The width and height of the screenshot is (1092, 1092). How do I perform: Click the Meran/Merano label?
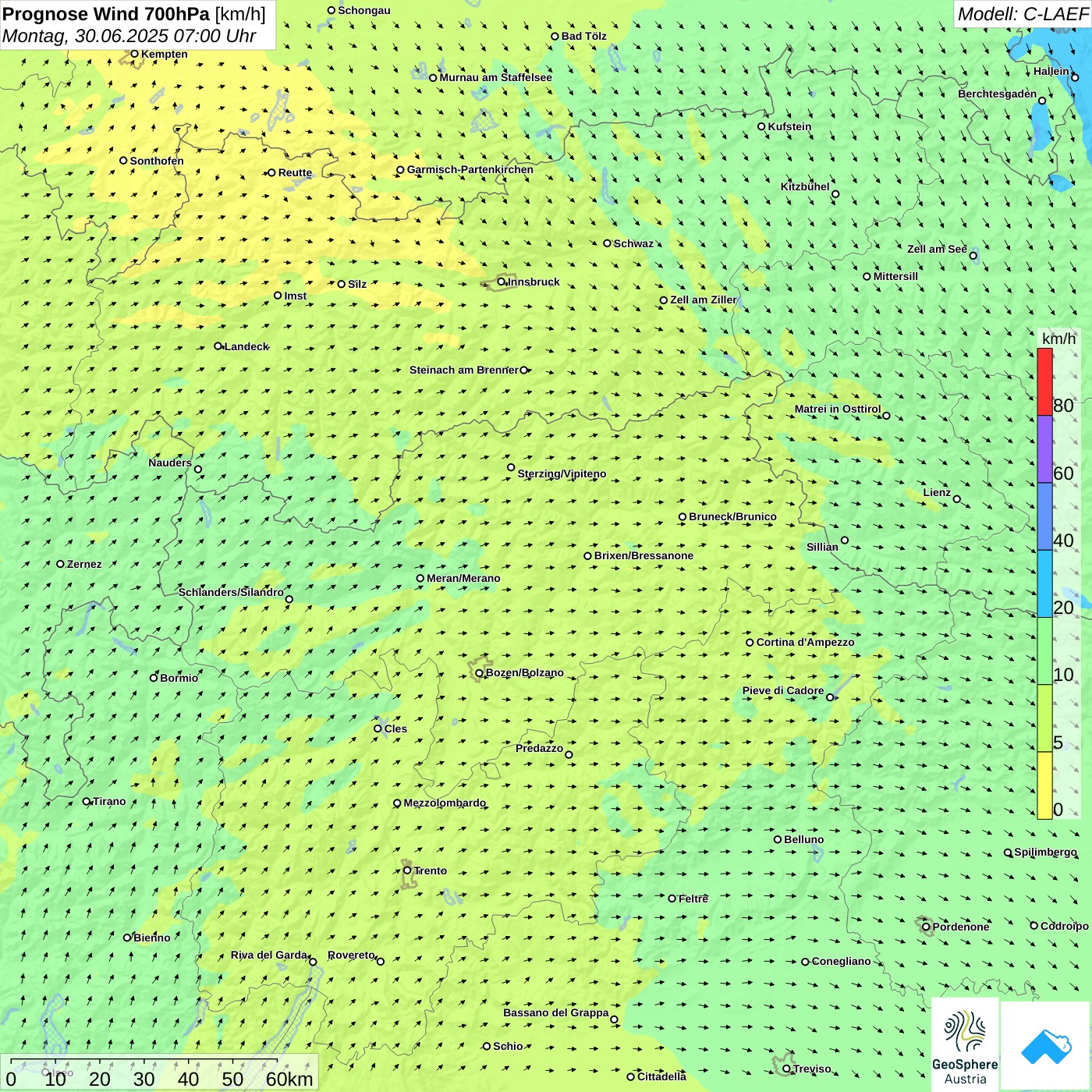pyautogui.click(x=463, y=578)
